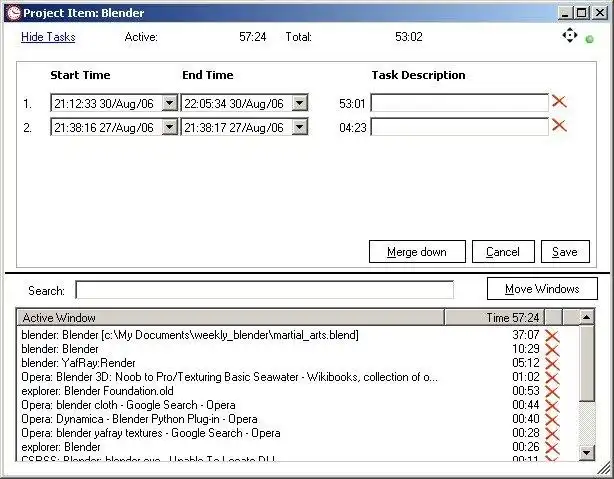
Task: Click the Merge down button
Action: click(x=417, y=251)
